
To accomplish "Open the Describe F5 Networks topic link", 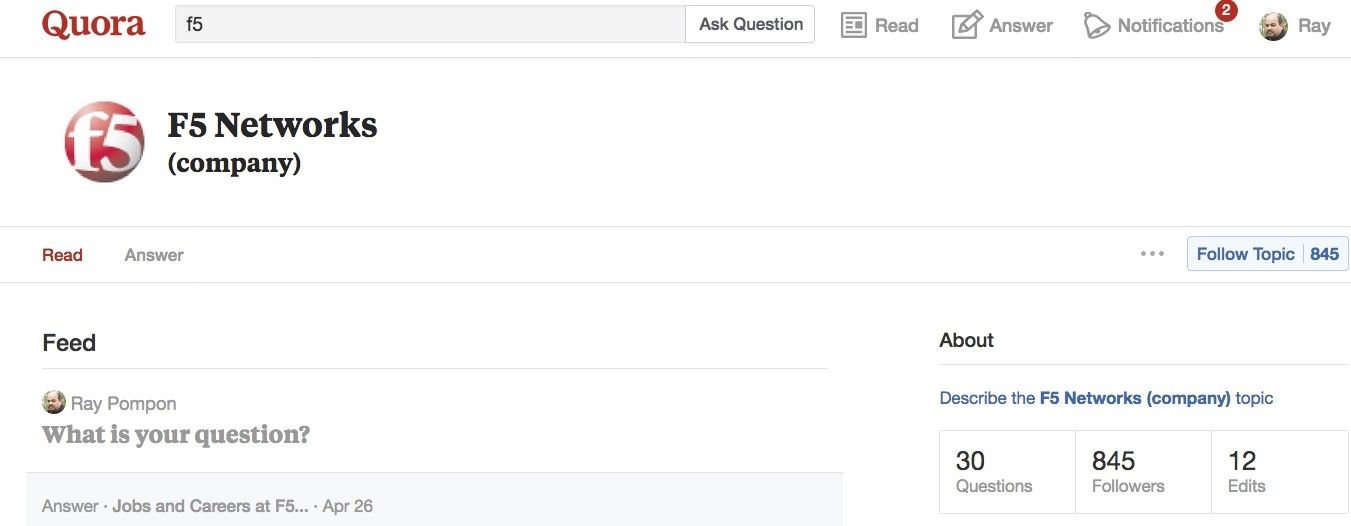I will [1106, 398].
